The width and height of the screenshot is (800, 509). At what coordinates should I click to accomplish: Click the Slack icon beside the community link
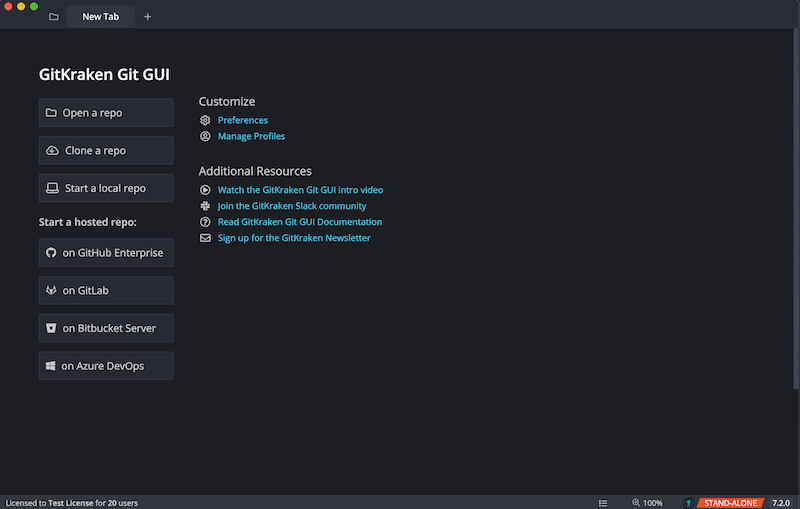click(x=205, y=206)
